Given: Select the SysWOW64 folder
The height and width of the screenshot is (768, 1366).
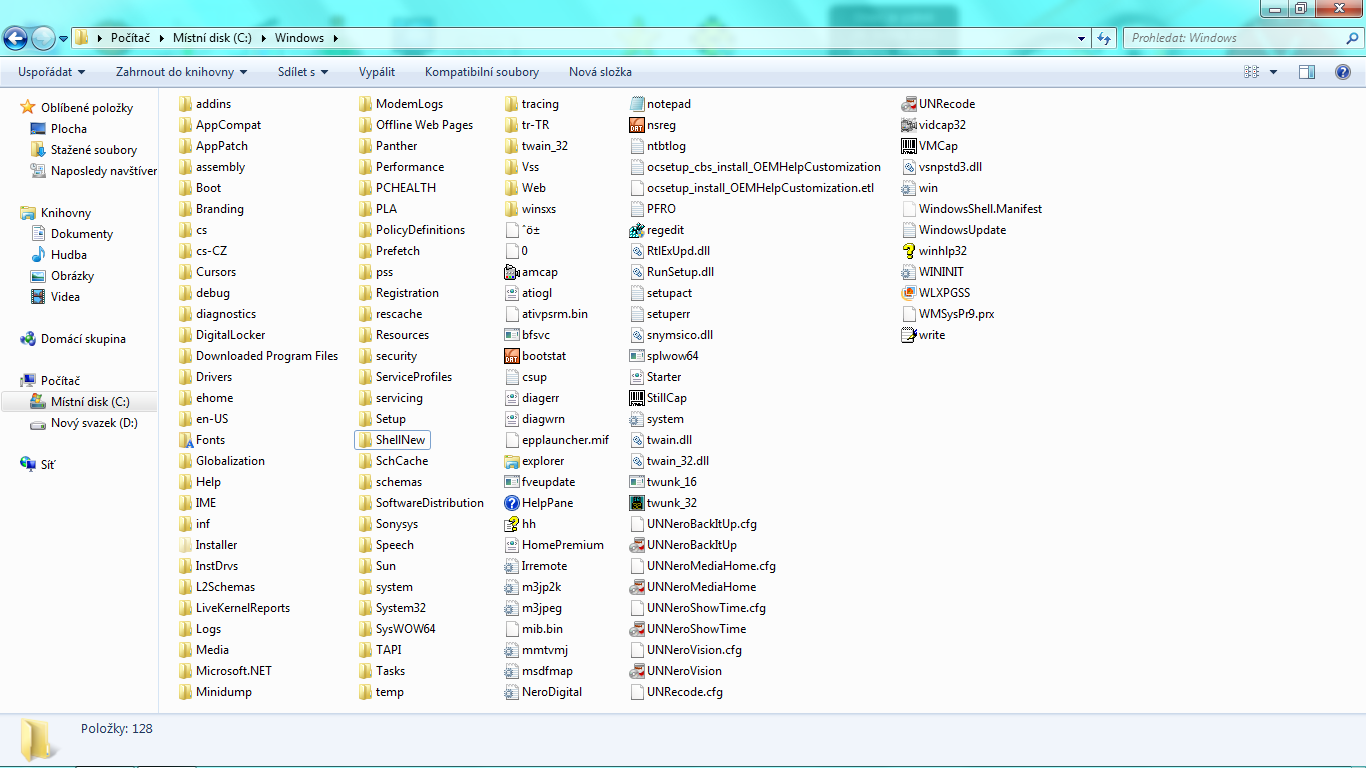Looking at the screenshot, I should [397, 629].
